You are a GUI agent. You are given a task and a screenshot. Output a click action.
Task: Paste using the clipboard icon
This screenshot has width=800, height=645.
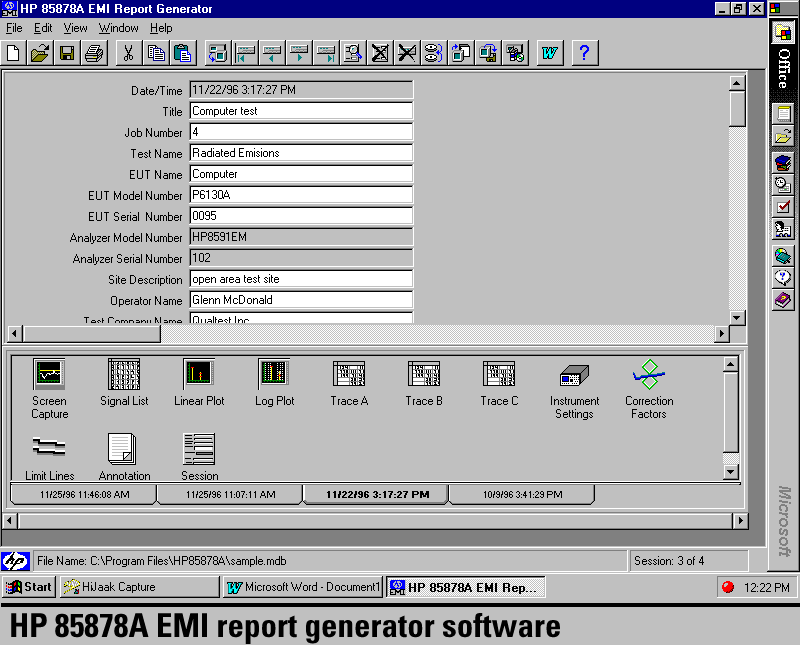[x=183, y=53]
